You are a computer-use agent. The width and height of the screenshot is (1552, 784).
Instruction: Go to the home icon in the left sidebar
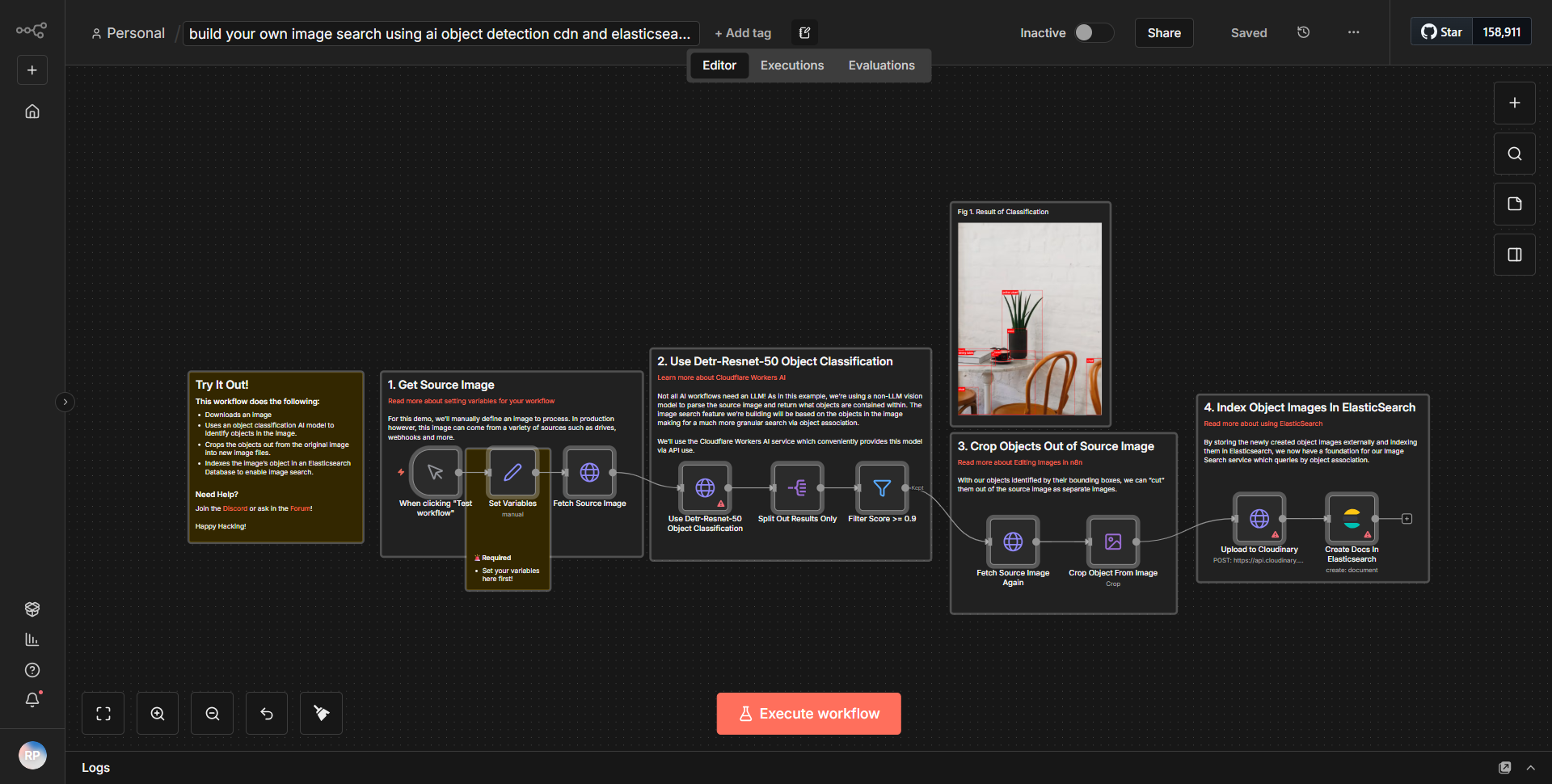coord(32,112)
